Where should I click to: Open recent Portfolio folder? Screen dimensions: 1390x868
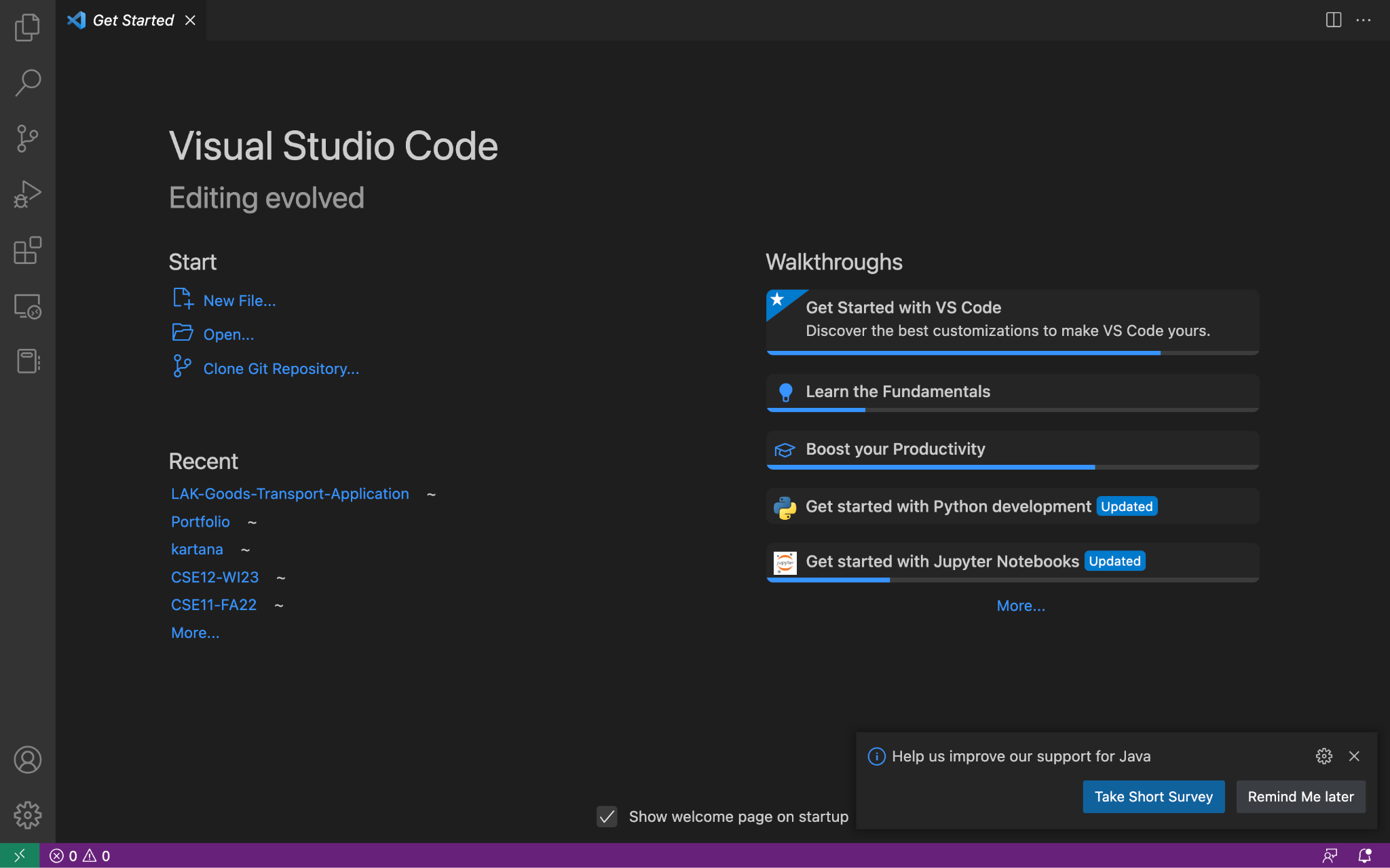pos(200,522)
